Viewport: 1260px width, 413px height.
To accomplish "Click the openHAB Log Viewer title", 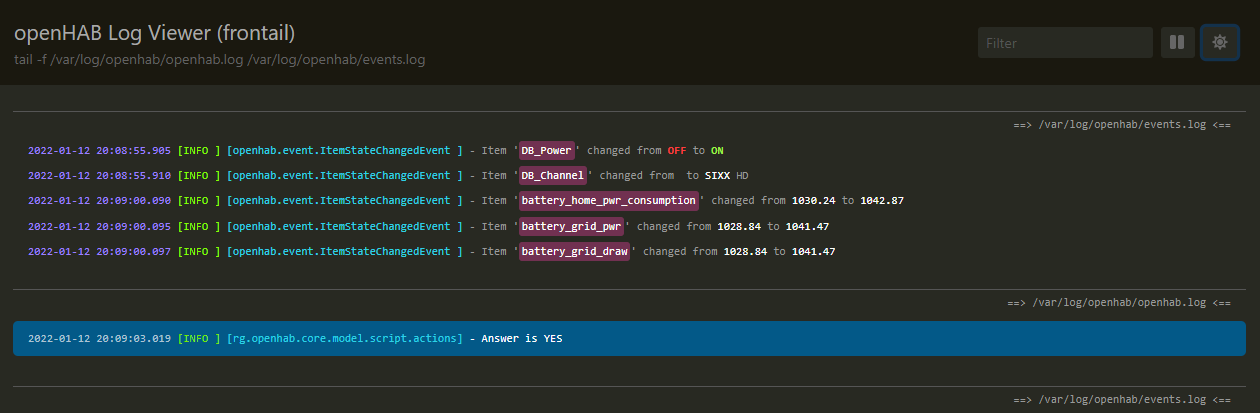I will click(x=154, y=33).
